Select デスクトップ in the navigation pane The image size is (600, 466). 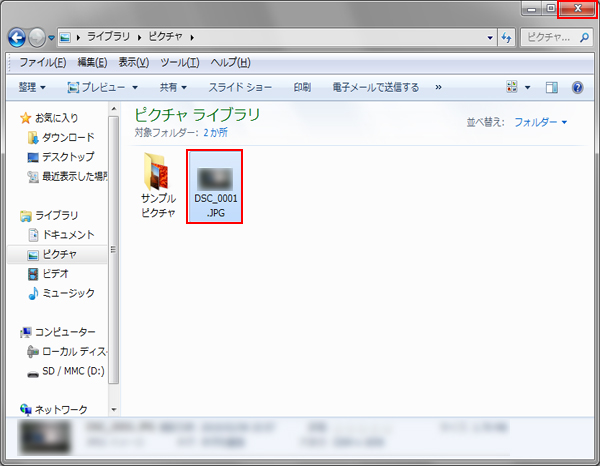point(68,157)
